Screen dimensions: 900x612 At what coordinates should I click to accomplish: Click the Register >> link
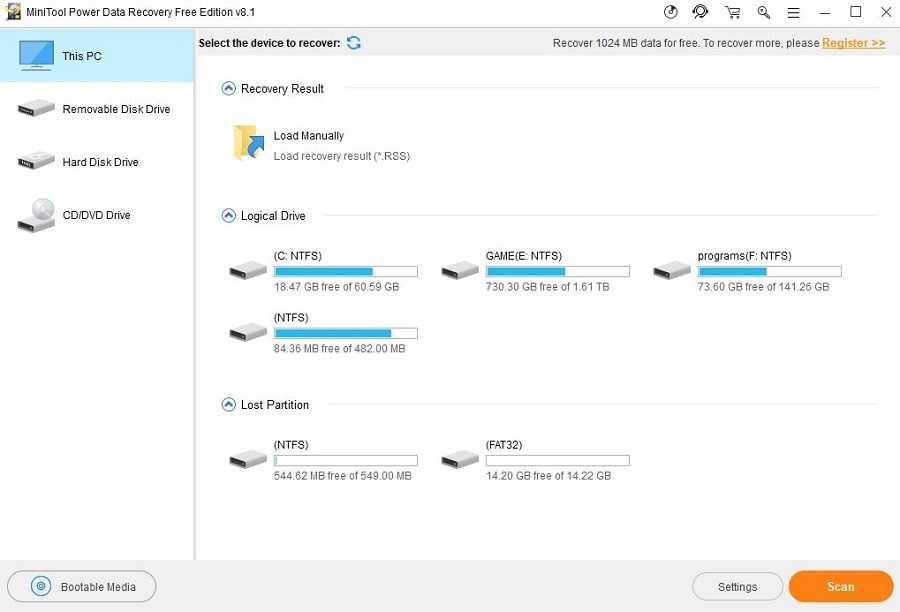point(853,43)
